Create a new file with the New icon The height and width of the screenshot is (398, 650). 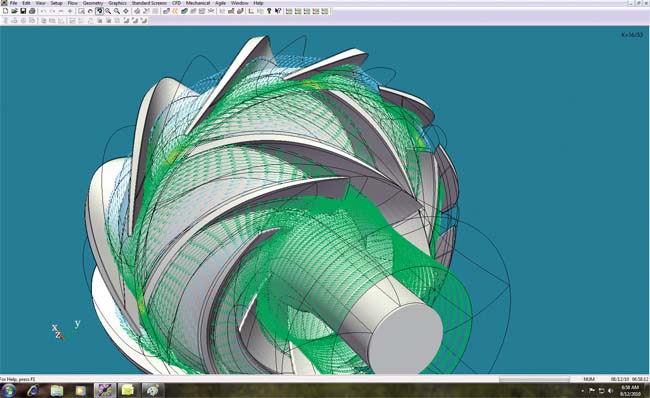(x=6, y=11)
